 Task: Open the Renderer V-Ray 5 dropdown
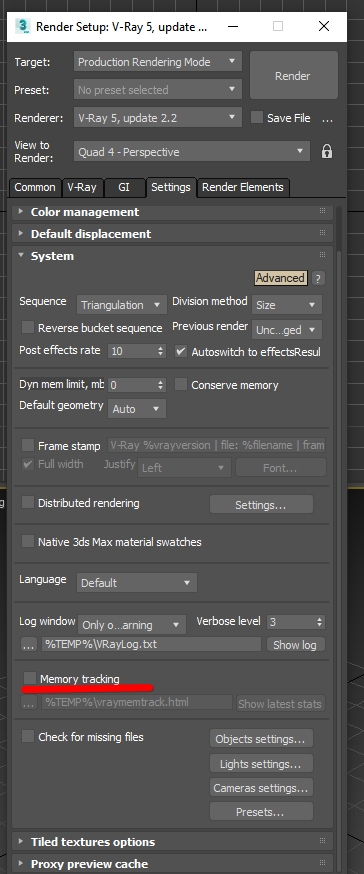click(x=158, y=118)
